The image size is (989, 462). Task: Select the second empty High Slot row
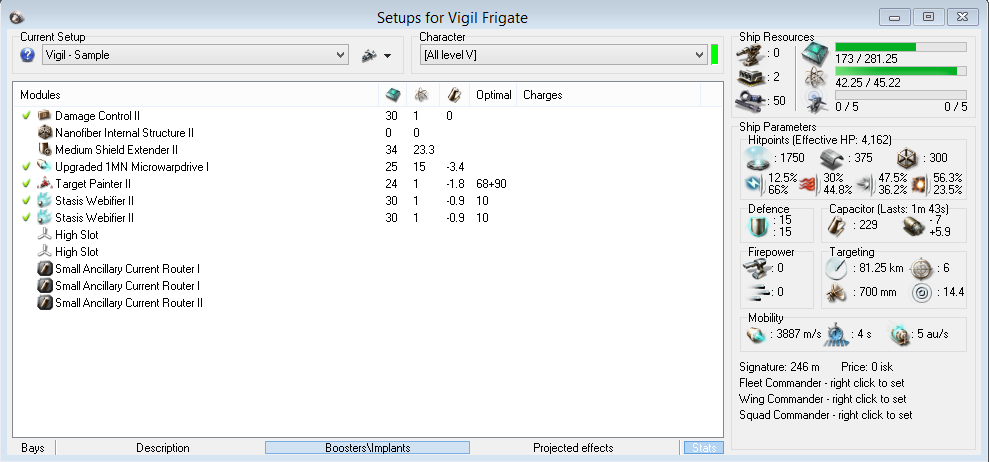368,252
